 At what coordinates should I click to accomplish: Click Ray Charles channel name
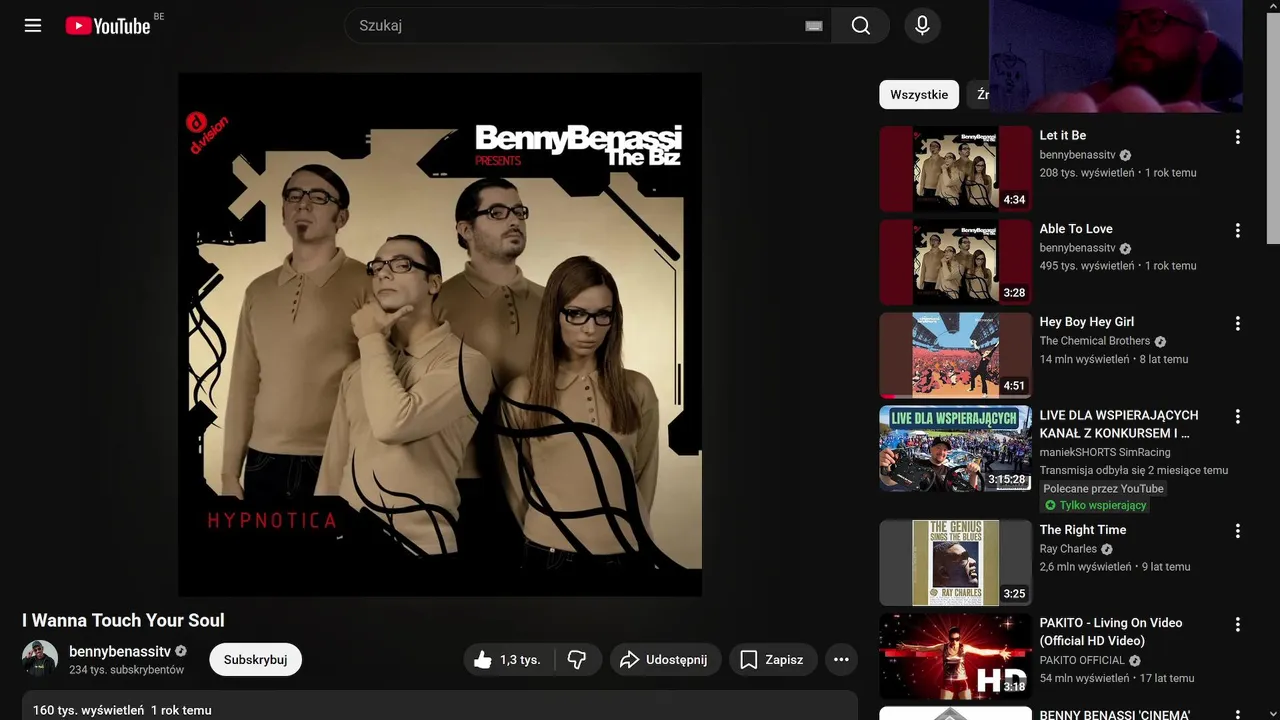[x=1068, y=549]
